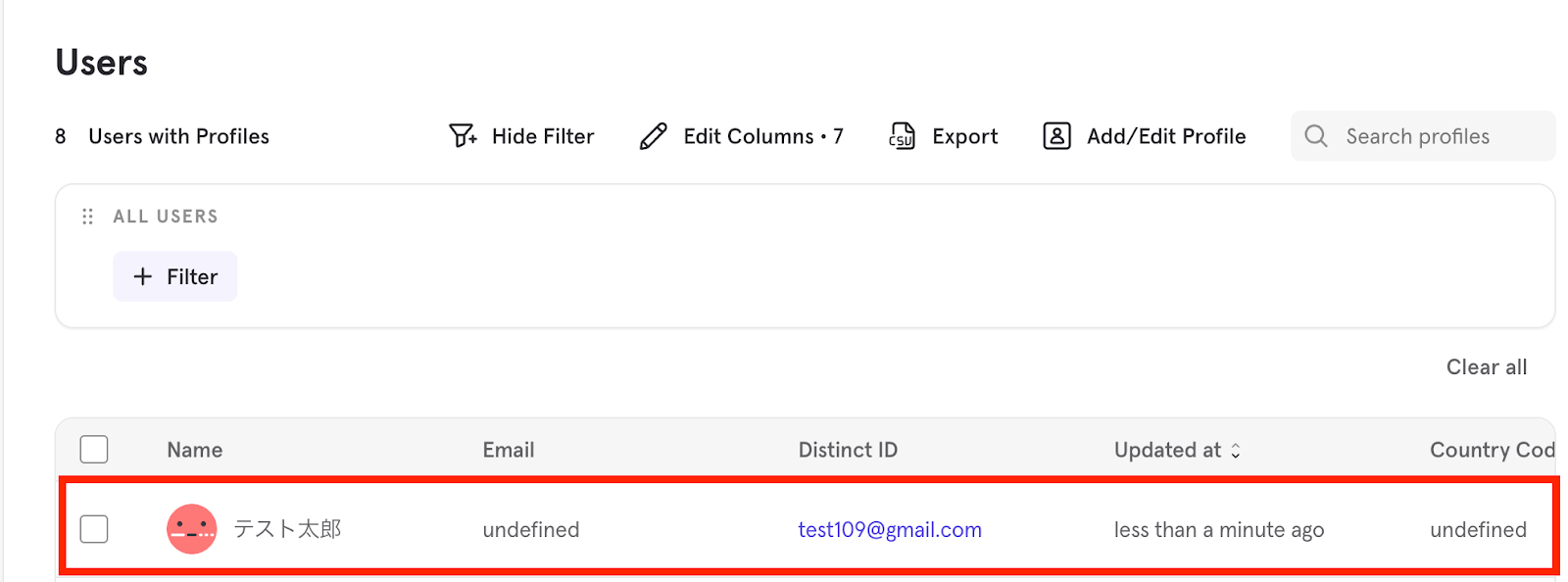
Task: Click the red avatar of テスト太郎
Action: [191, 529]
